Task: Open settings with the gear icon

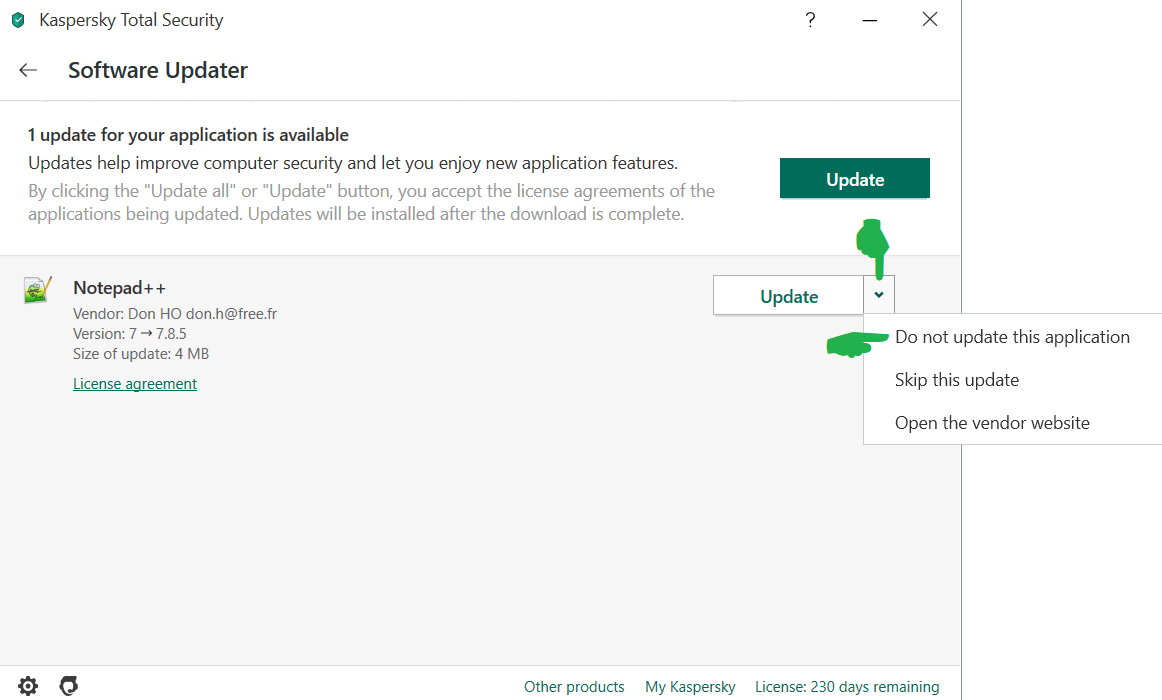Action: (x=28, y=686)
